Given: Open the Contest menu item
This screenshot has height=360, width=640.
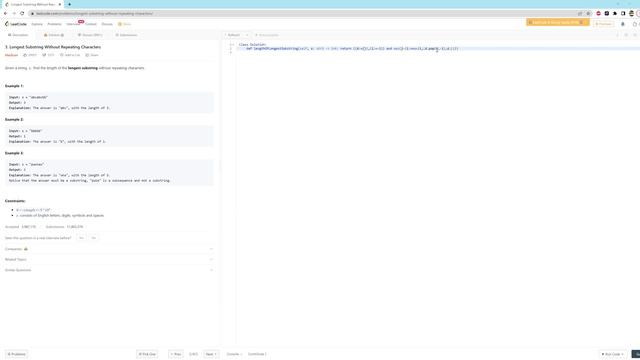Looking at the screenshot, I should pos(91,24).
